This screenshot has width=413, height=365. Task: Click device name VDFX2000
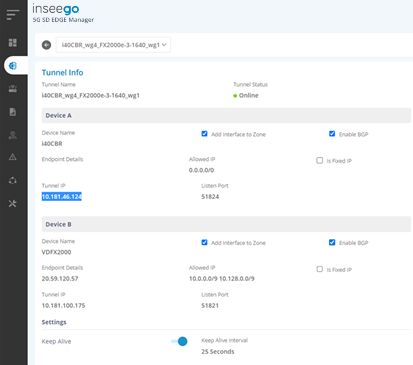tap(56, 252)
